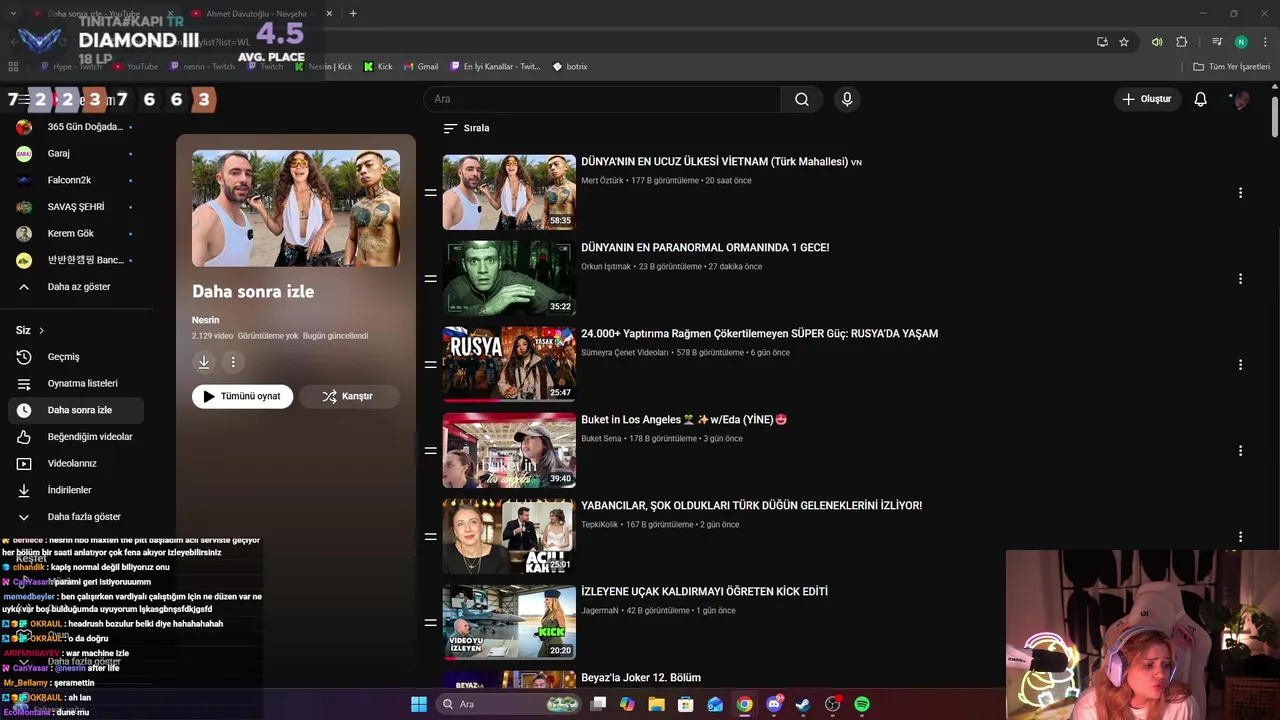Image resolution: width=1280 pixels, height=720 pixels.
Task: Open the Buket in Los Angeles thumbnail
Action: tap(509, 450)
